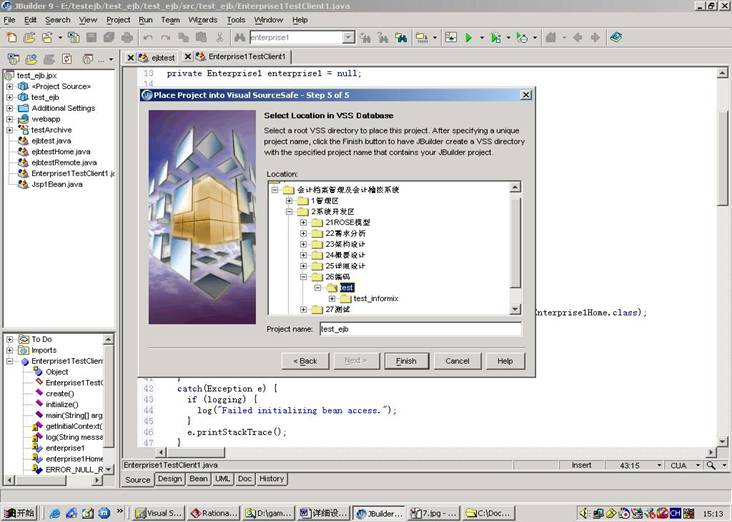Click the Make project toolbar icon
This screenshot has height=522, width=732.
click(422, 37)
